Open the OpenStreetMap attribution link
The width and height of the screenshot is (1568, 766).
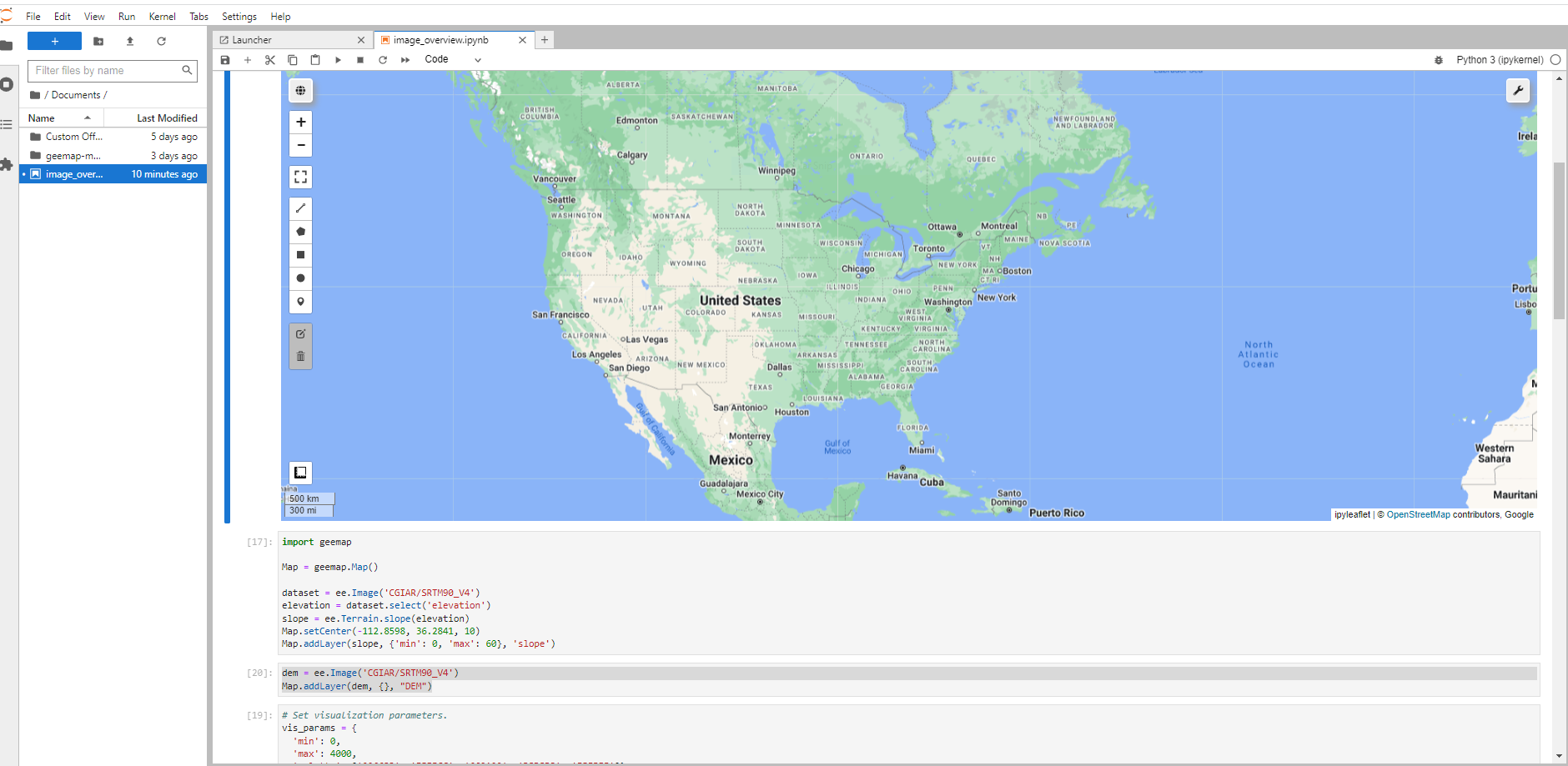click(1416, 514)
